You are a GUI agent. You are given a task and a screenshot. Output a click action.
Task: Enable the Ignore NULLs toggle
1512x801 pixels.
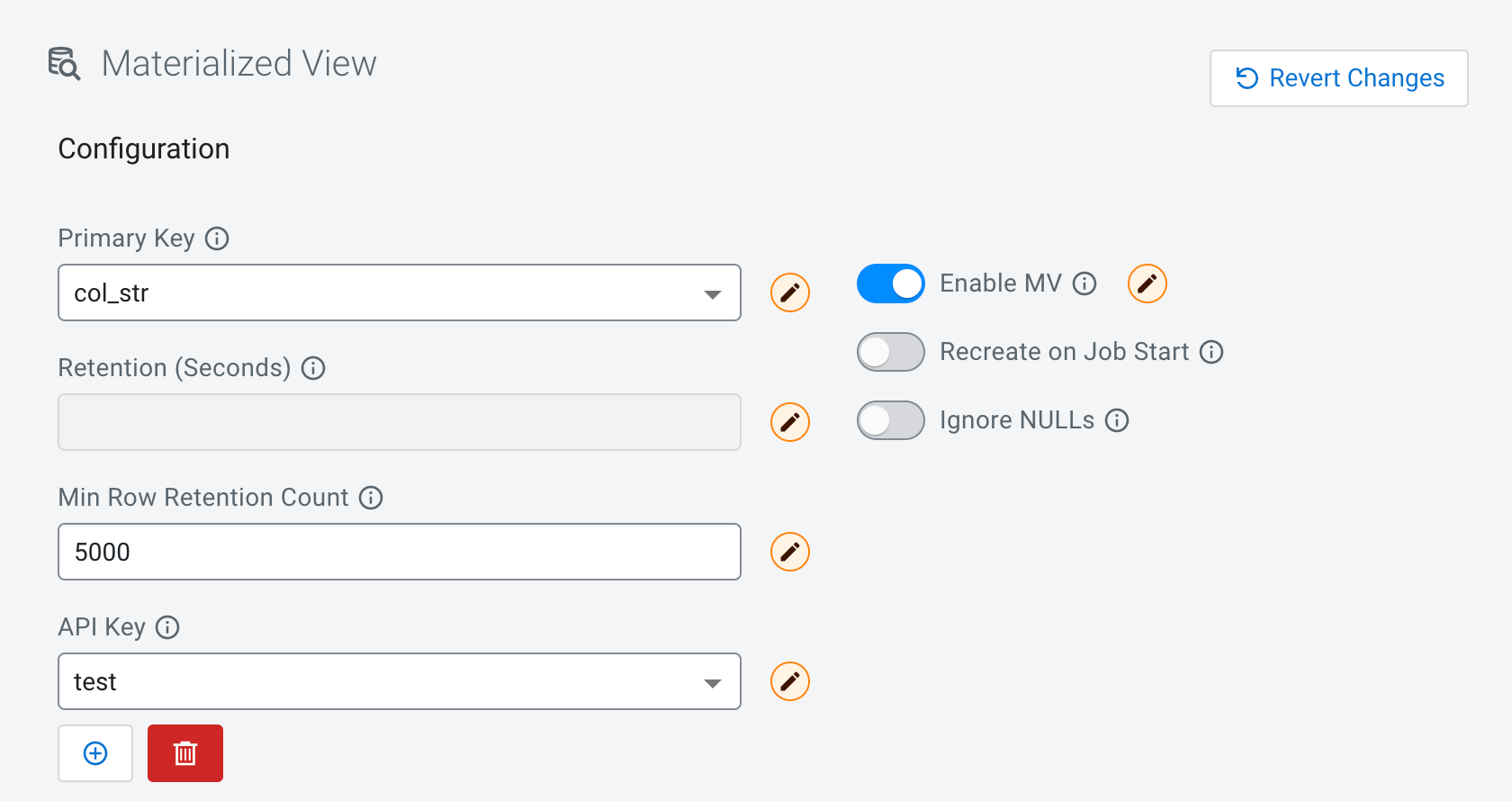(890, 420)
